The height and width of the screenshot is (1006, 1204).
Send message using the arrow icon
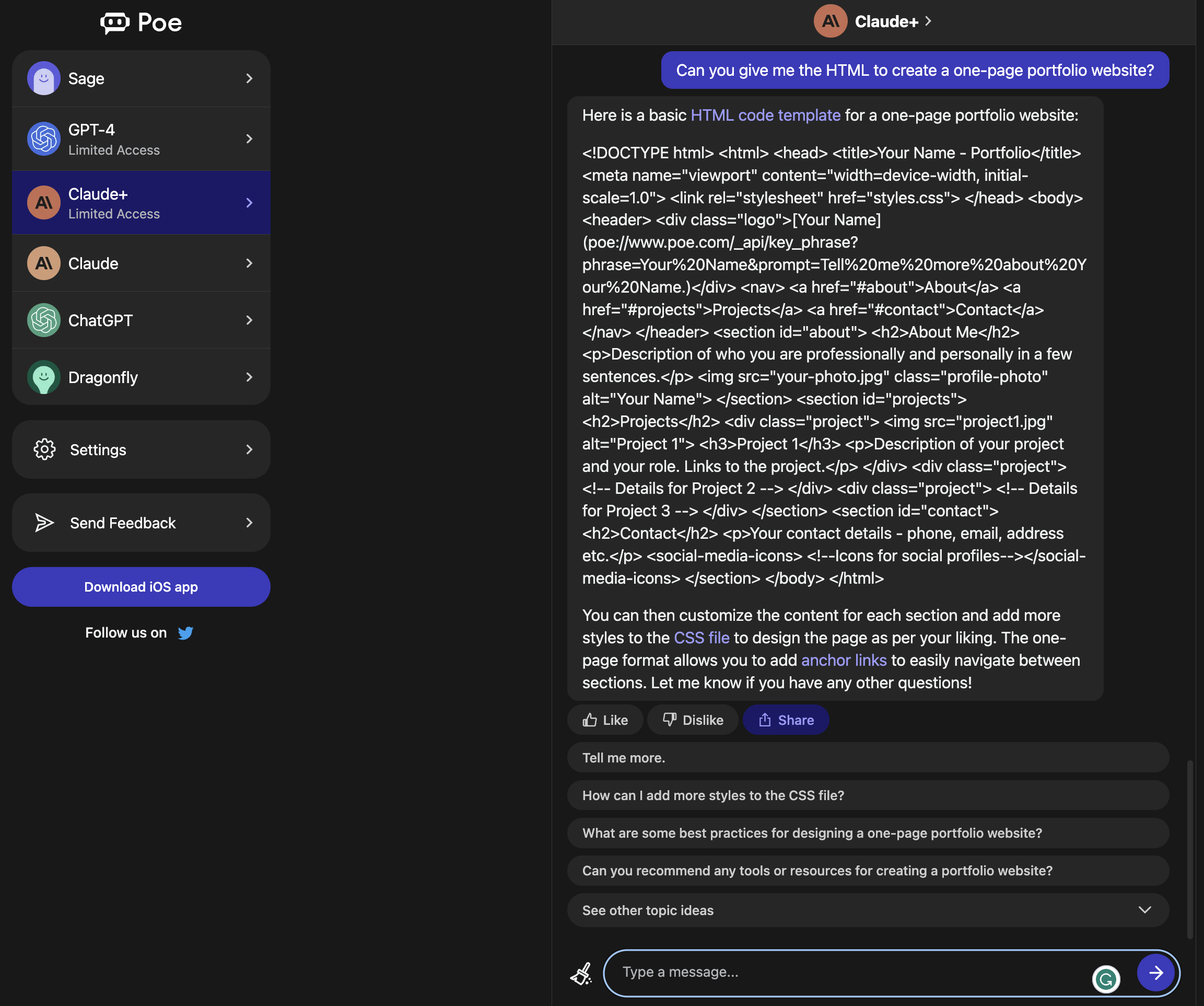click(1155, 973)
